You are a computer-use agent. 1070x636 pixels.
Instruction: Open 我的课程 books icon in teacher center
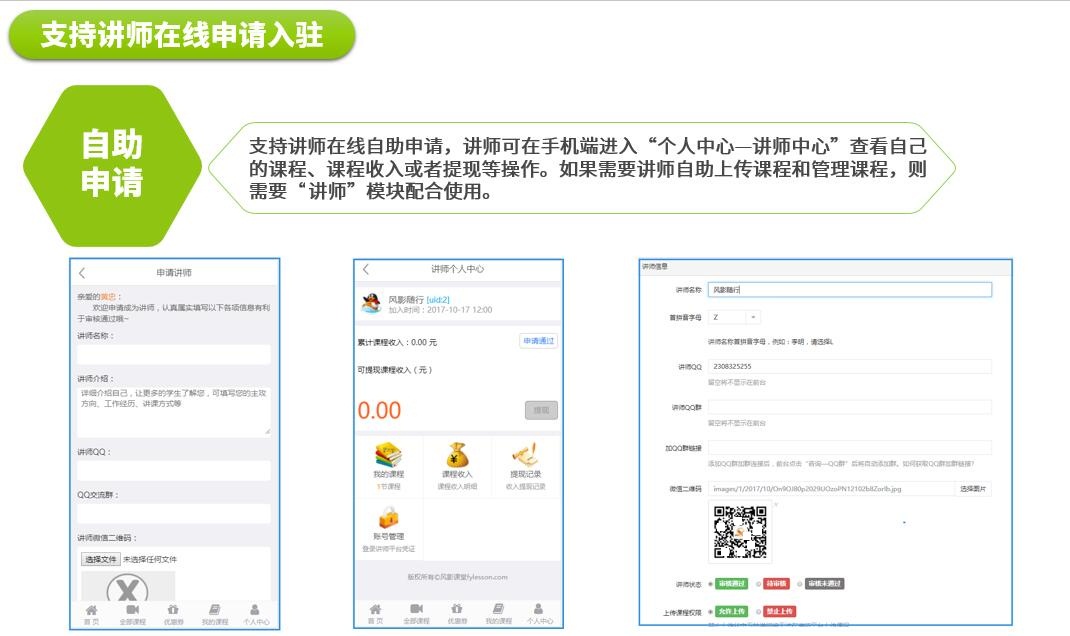pyautogui.click(x=388, y=456)
